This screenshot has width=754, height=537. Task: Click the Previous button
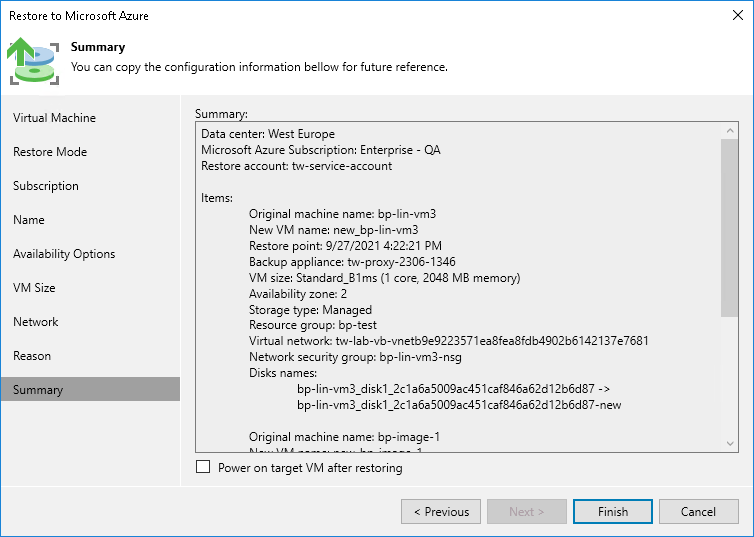(x=441, y=512)
